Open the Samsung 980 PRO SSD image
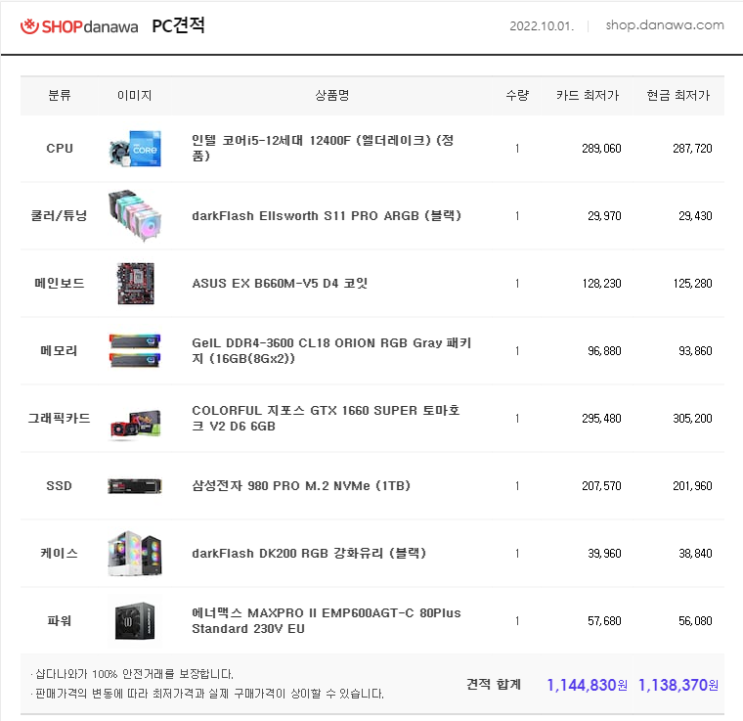743x721 pixels. [x=135, y=486]
